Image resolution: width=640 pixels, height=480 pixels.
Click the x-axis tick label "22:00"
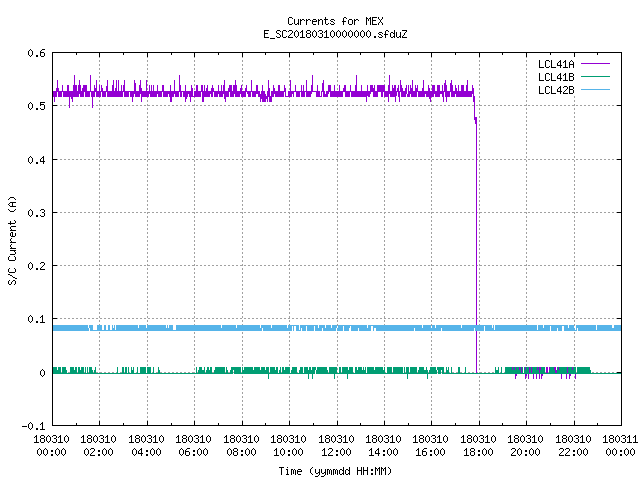[x=573, y=452]
